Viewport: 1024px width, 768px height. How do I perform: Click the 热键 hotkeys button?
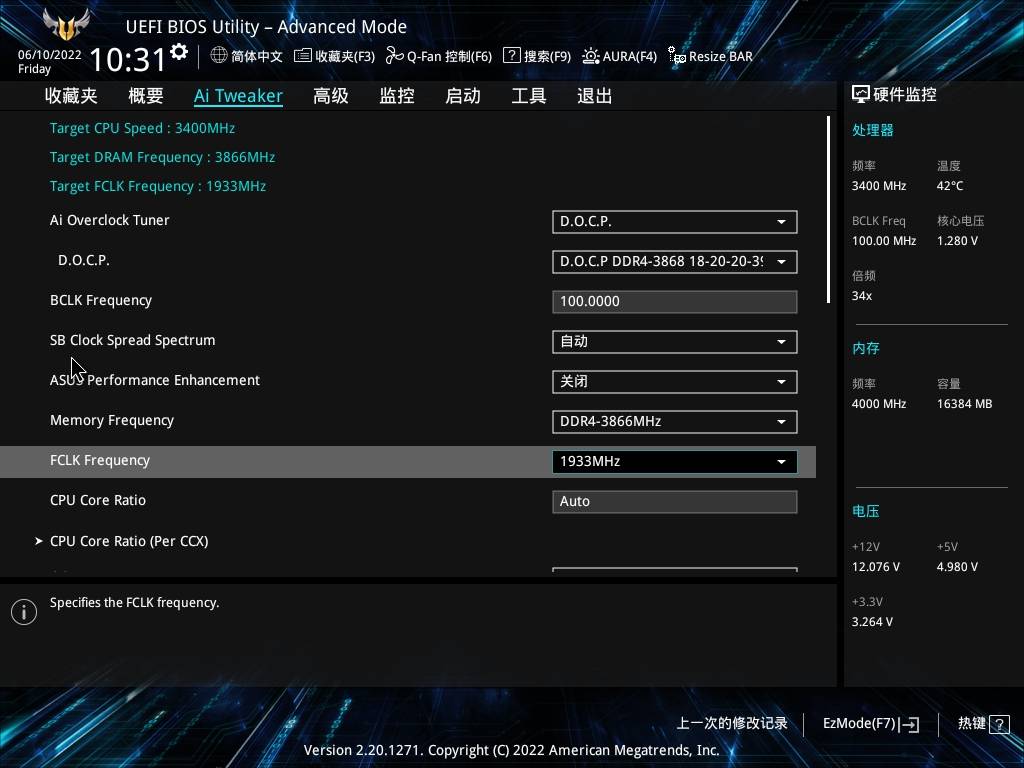tap(984, 724)
